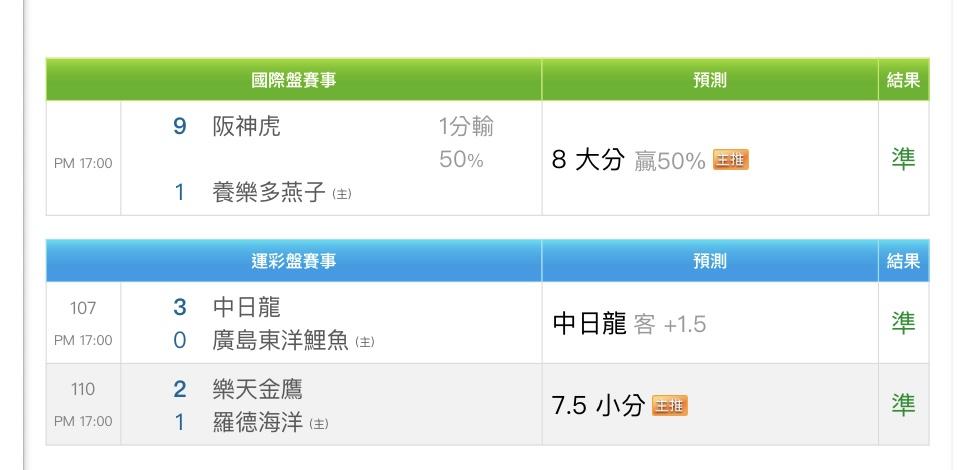Open the 廣島東洋鯉魚 team link

280,340
